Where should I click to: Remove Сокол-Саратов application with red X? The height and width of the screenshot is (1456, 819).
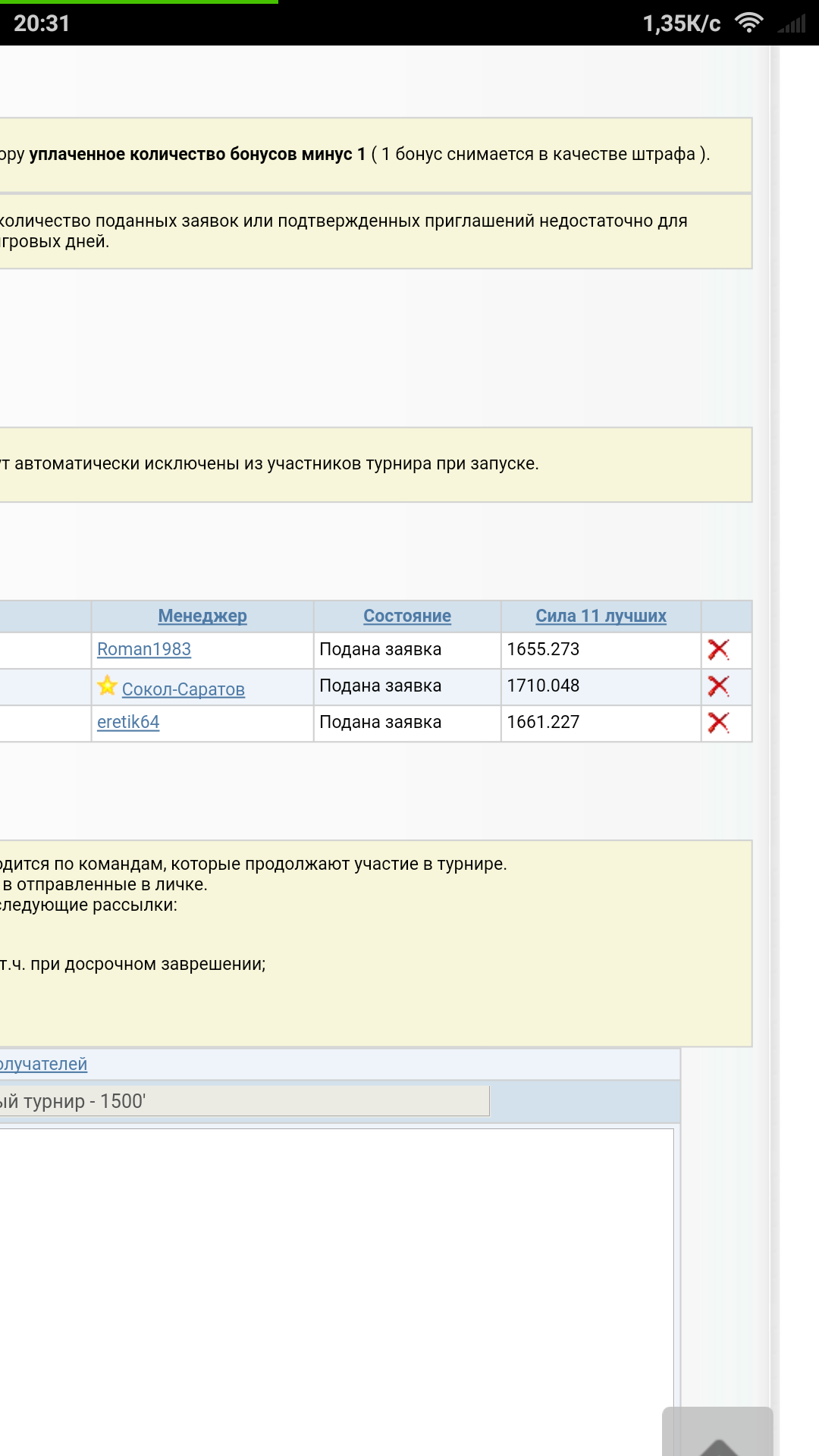point(718,686)
